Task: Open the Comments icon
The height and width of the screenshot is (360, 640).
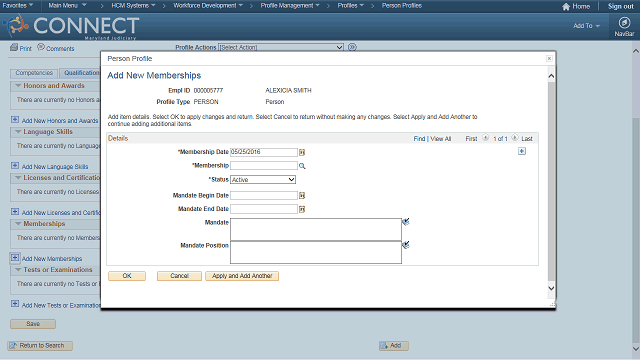Action: pos(41,47)
